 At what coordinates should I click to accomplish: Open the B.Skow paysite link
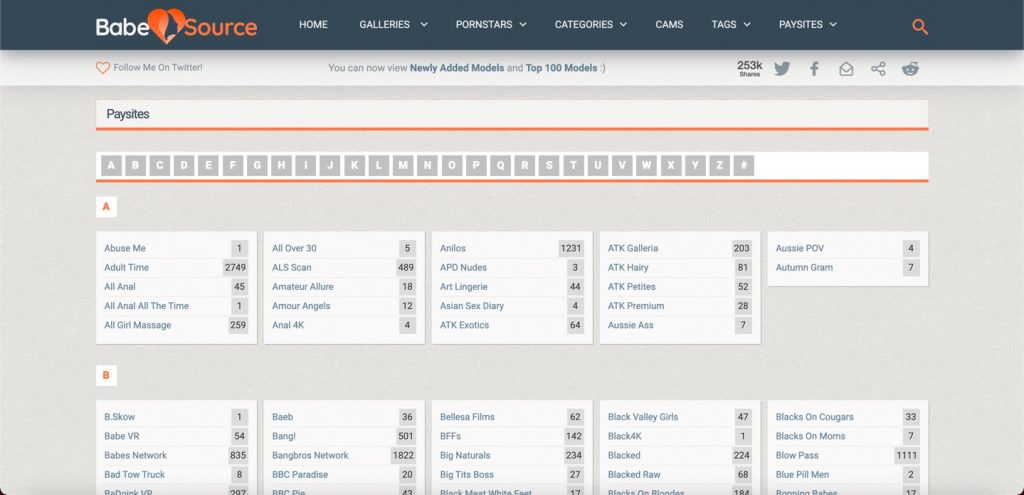click(x=120, y=417)
